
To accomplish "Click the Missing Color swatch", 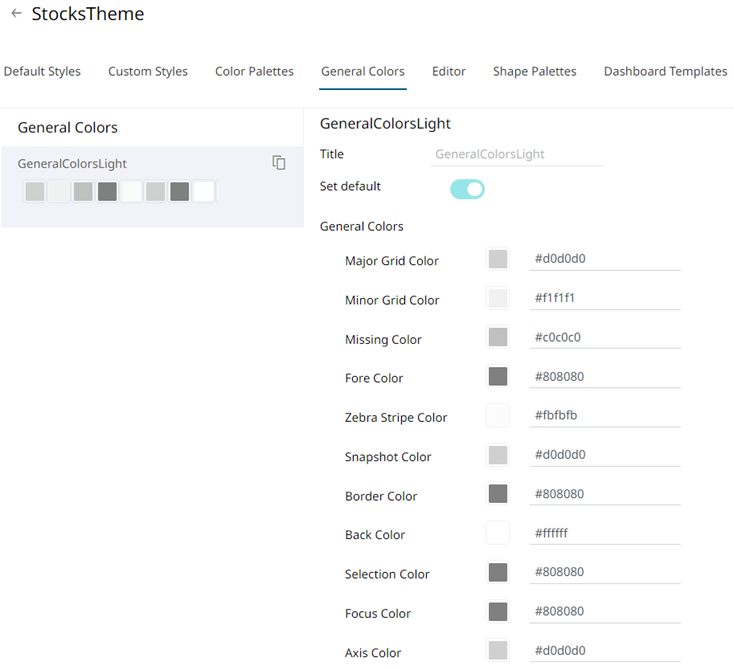I will (x=498, y=338).
